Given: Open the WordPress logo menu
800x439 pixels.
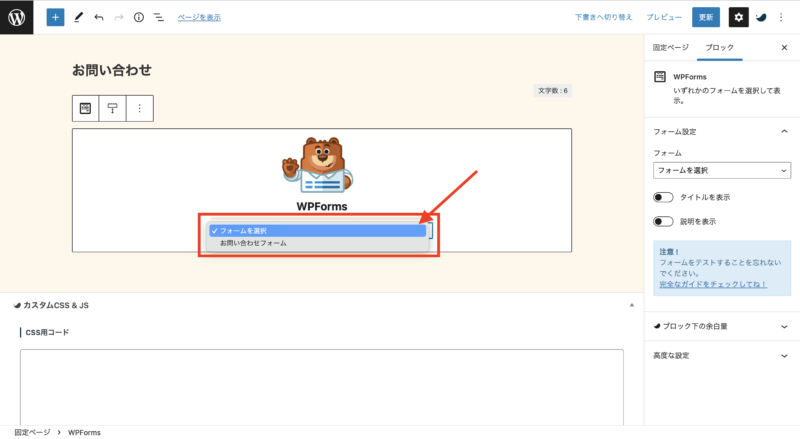Looking at the screenshot, I should (16, 17).
